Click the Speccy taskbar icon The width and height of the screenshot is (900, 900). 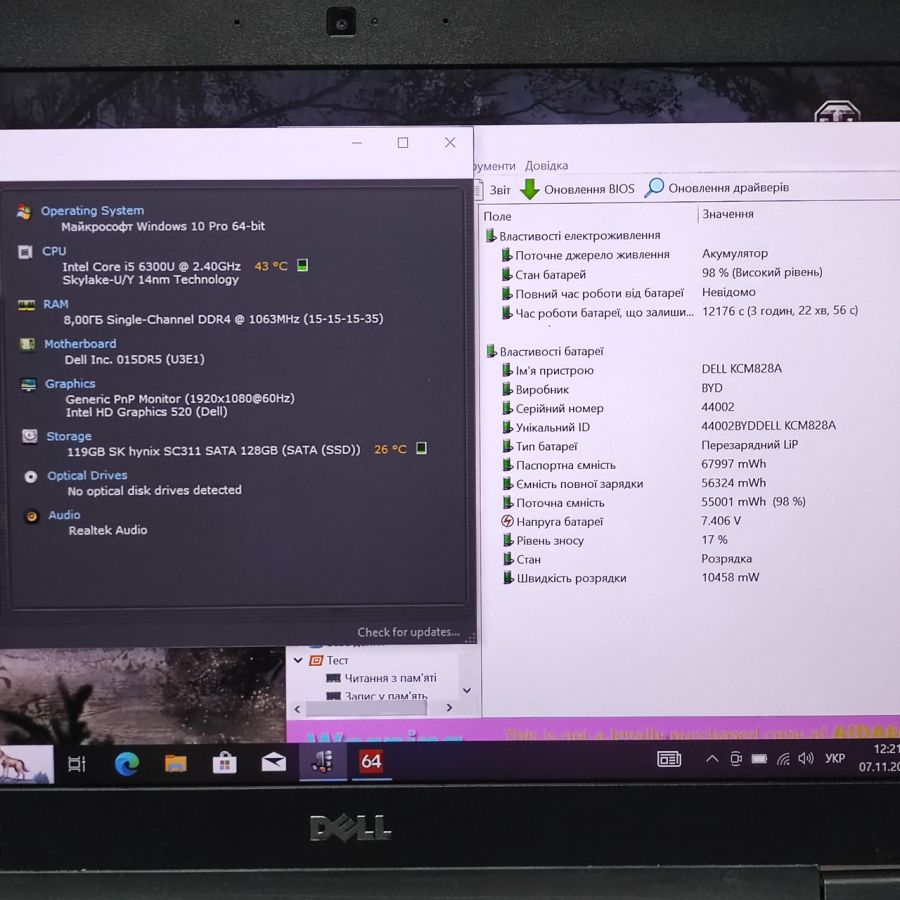coord(323,762)
